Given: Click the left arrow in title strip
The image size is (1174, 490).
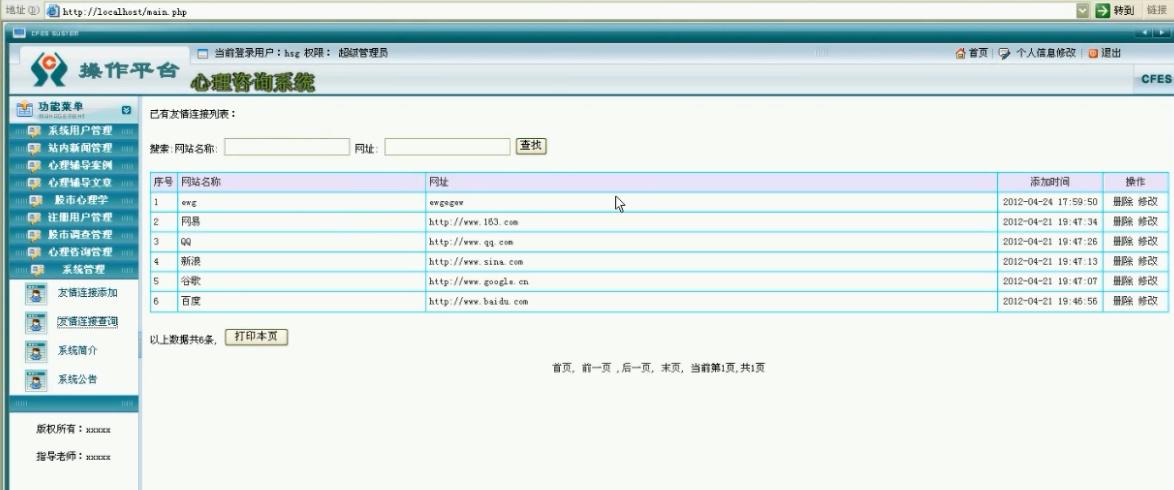Looking at the screenshot, I should click(1143, 33).
